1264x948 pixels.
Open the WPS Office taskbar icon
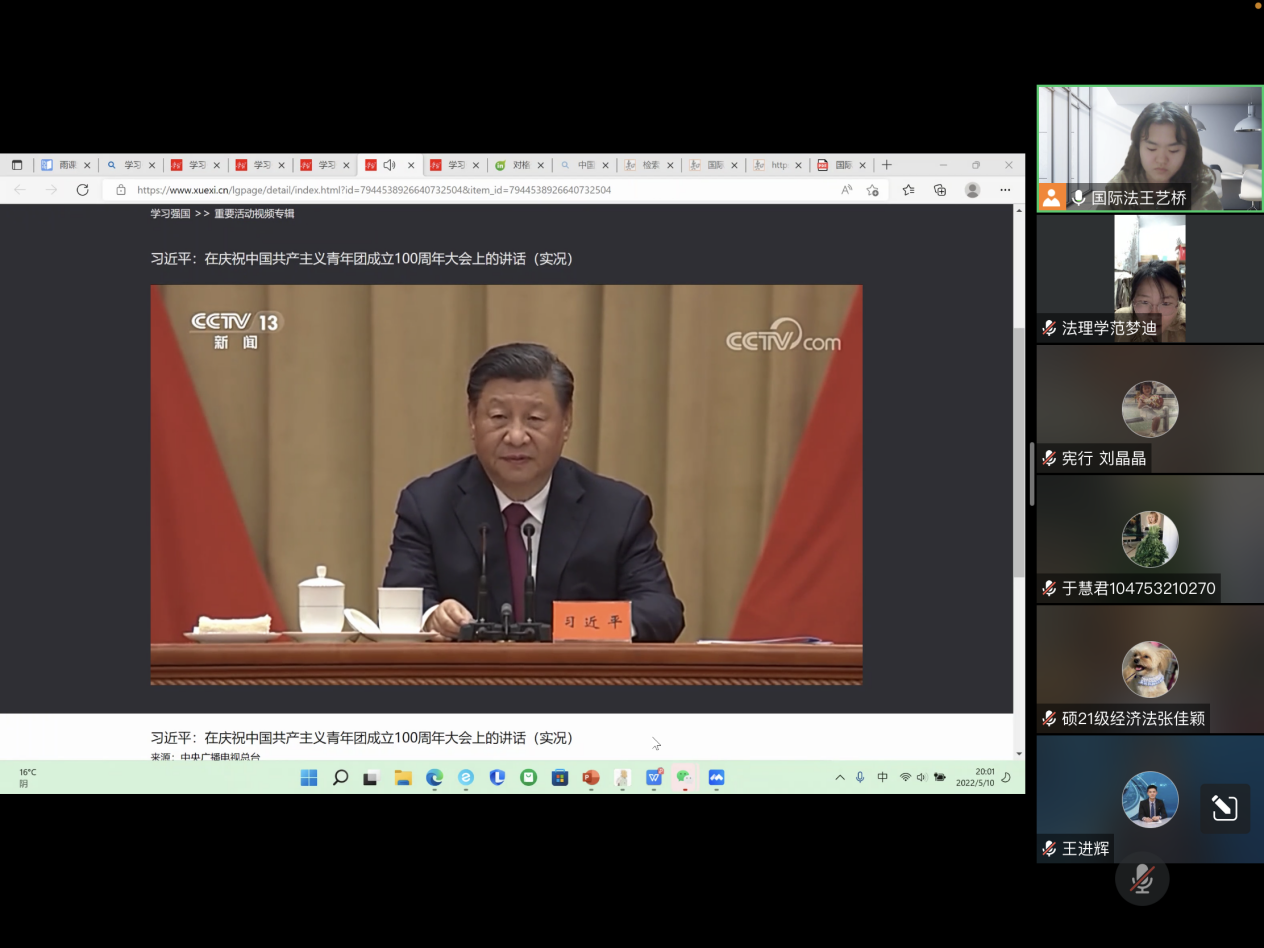(x=653, y=777)
